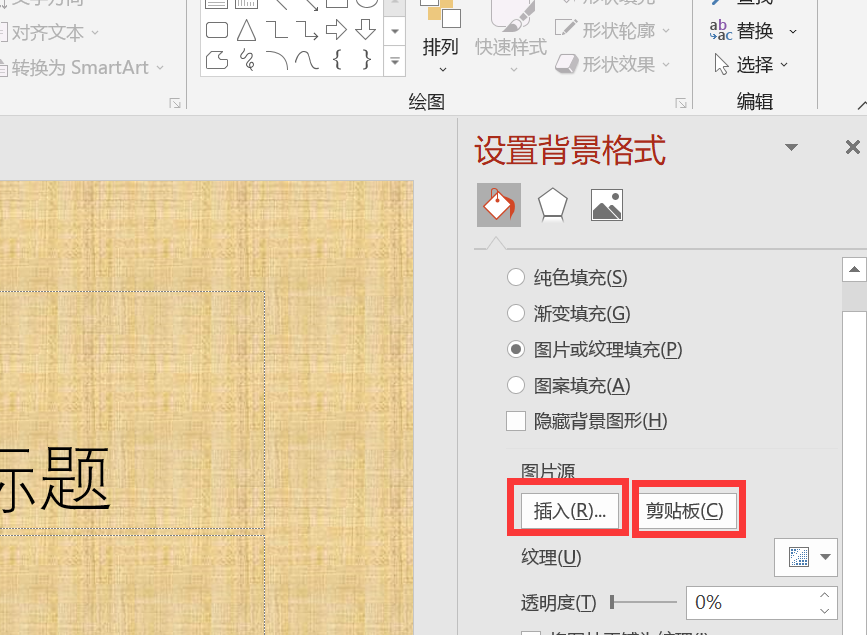Select the Fill paint bucket icon

pos(498,204)
